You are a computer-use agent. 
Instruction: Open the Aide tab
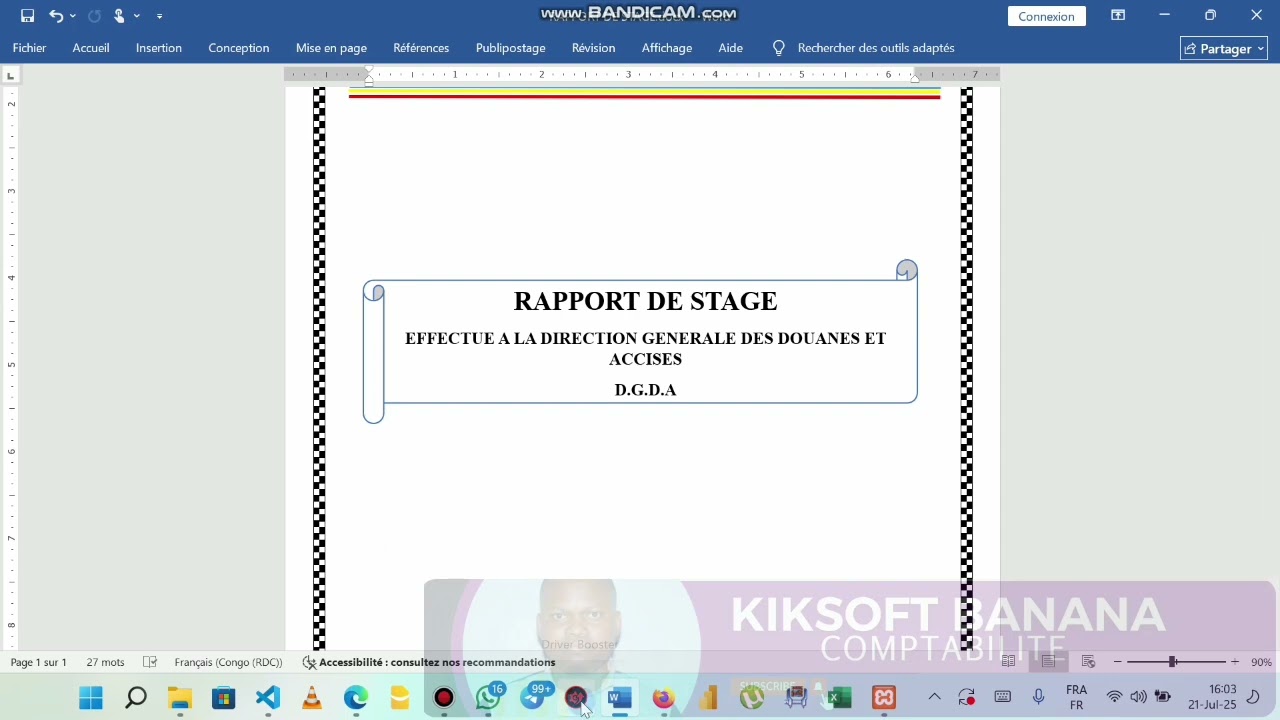[731, 48]
